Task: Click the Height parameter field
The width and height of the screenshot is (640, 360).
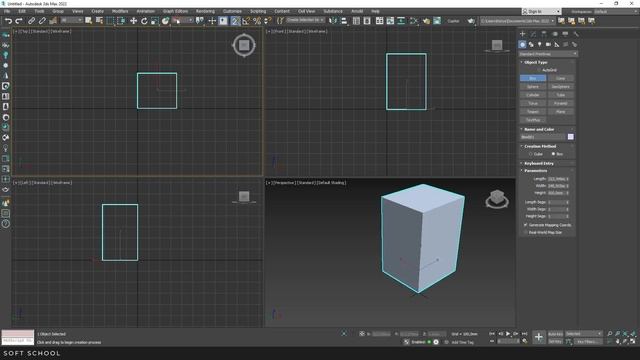Action: [557, 193]
